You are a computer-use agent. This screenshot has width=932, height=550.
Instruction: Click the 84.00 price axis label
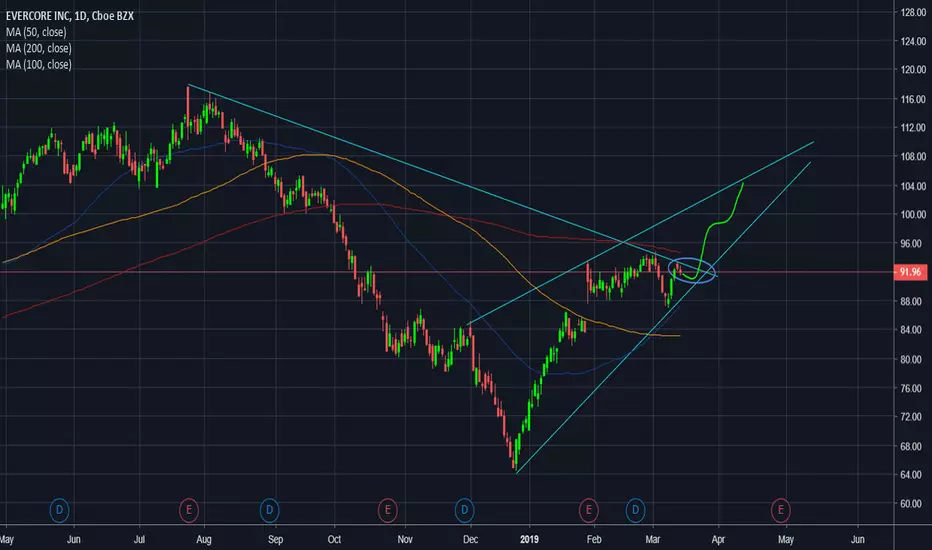913,329
